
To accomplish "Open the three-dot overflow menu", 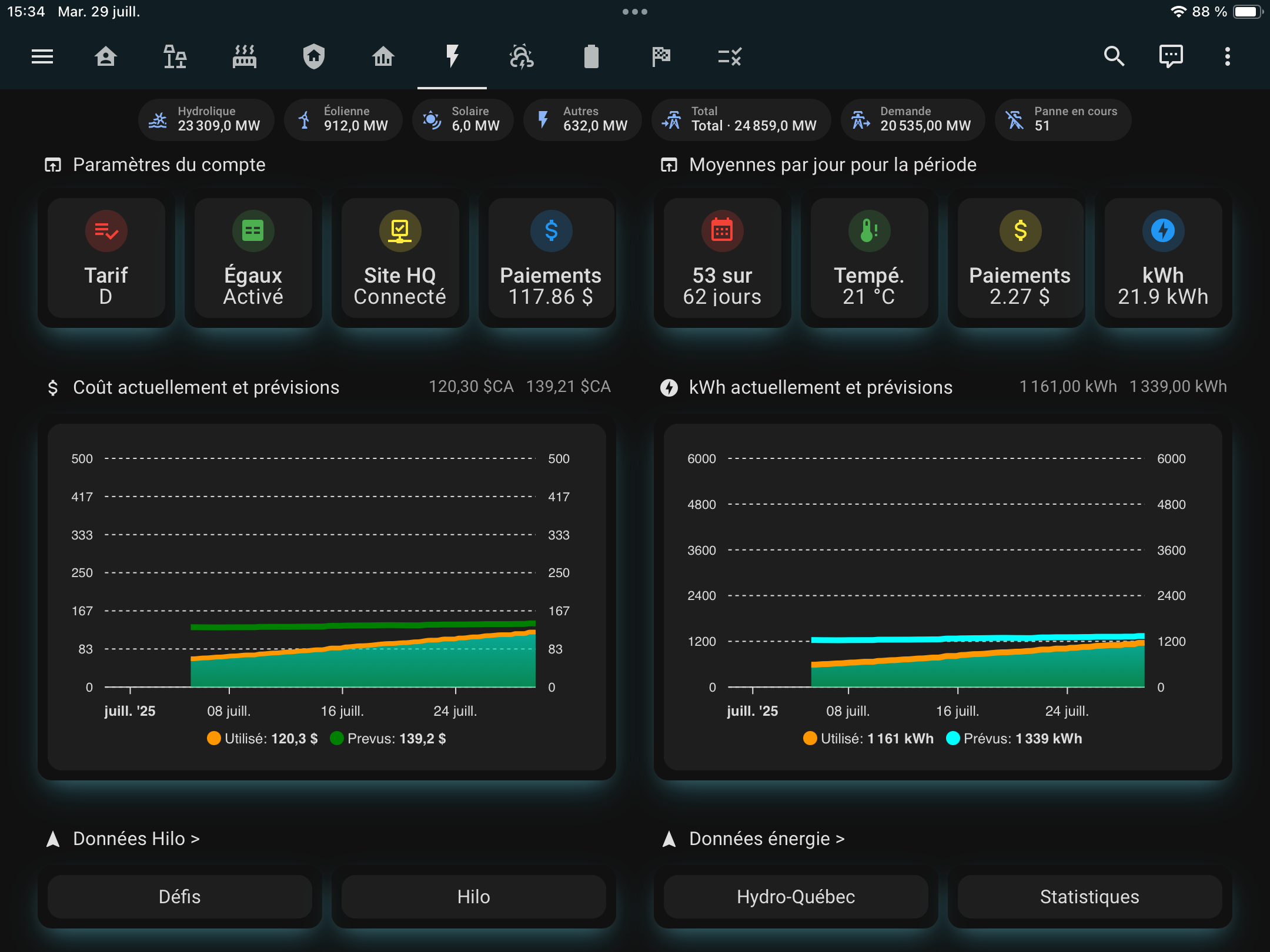I will click(x=1227, y=56).
